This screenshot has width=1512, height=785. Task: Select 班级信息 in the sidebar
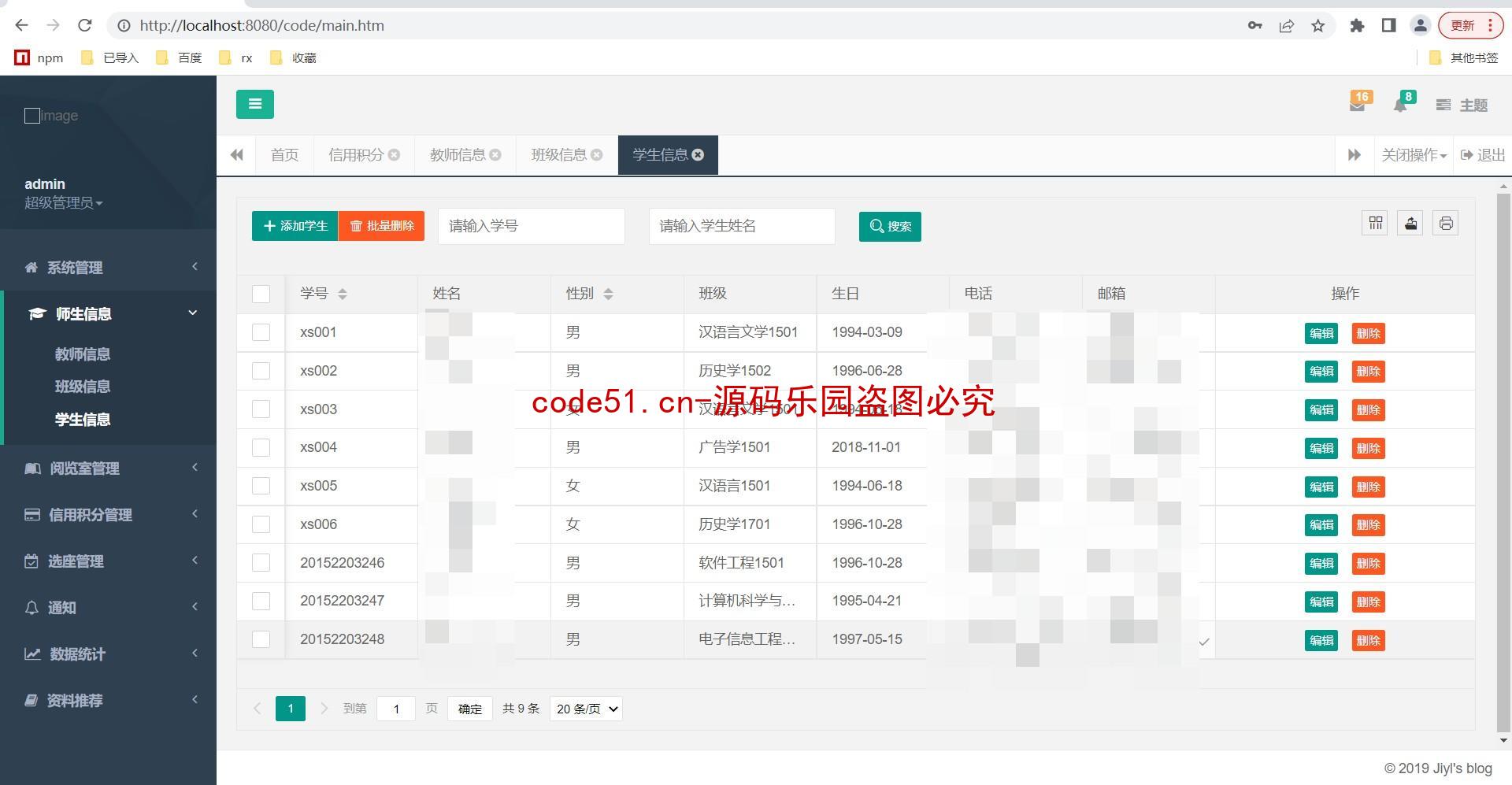coord(83,387)
